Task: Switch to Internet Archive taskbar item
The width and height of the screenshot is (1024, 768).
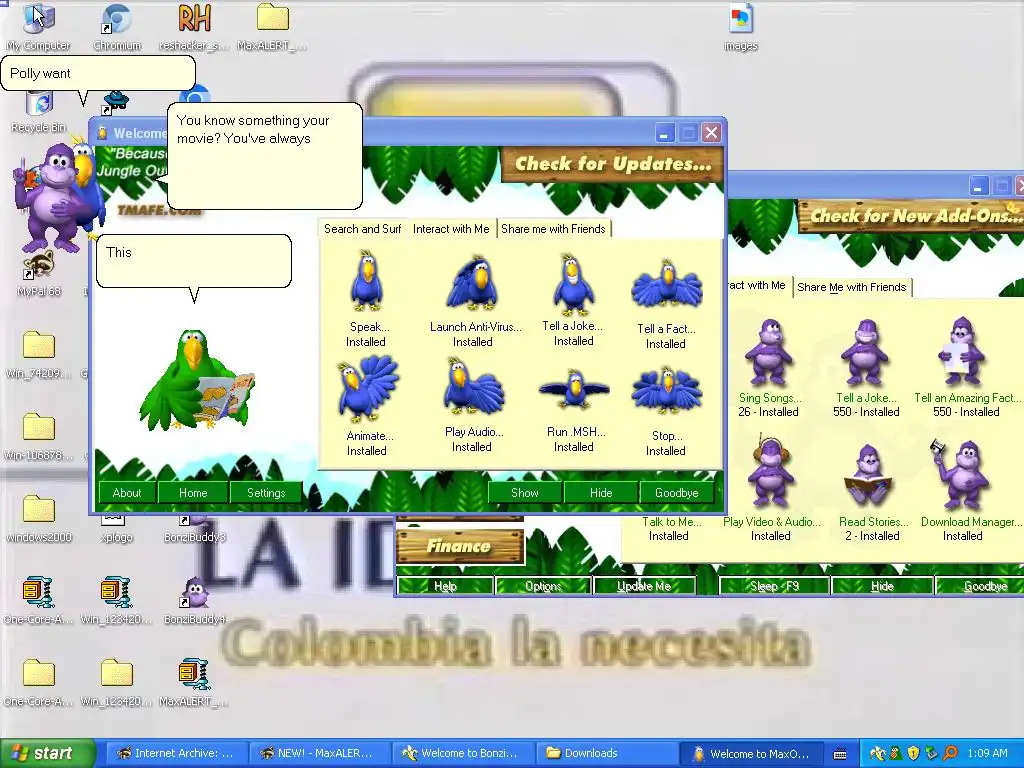Action: 176,753
